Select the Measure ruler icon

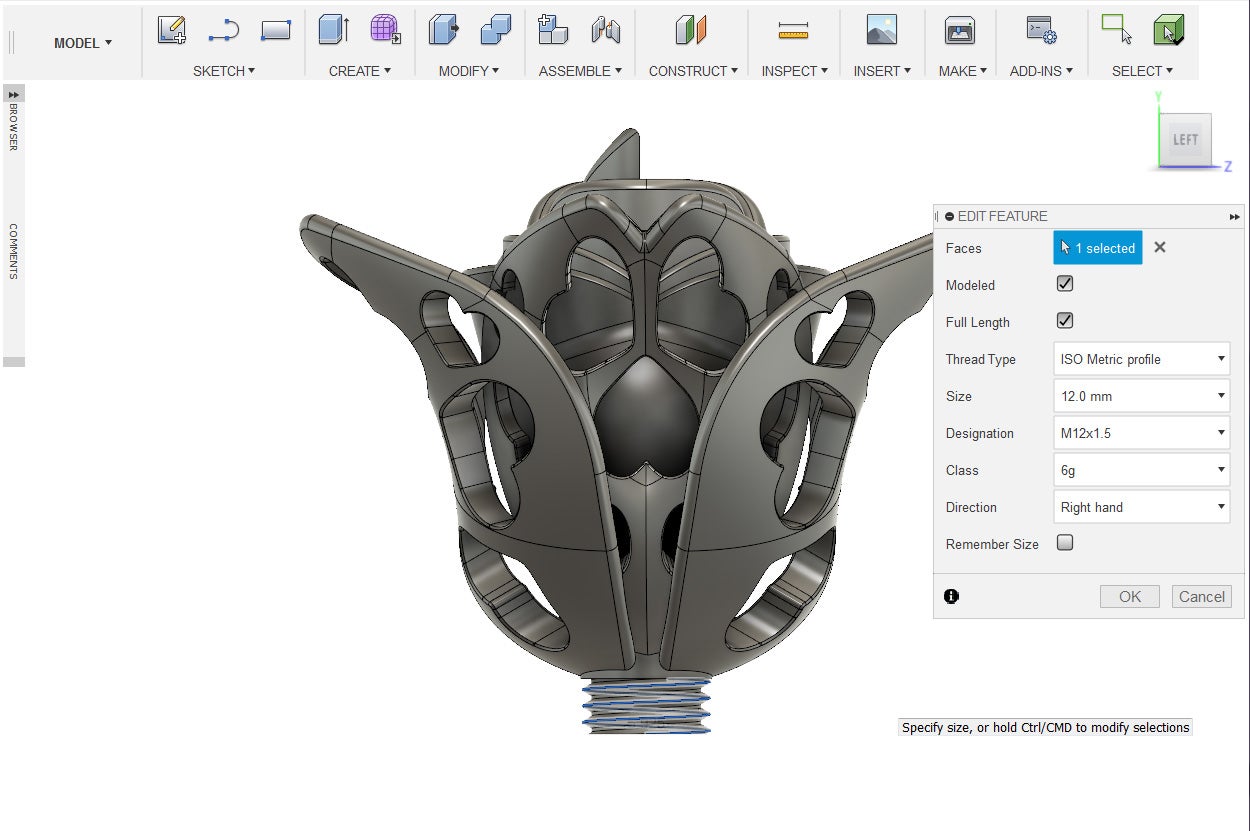point(793,31)
